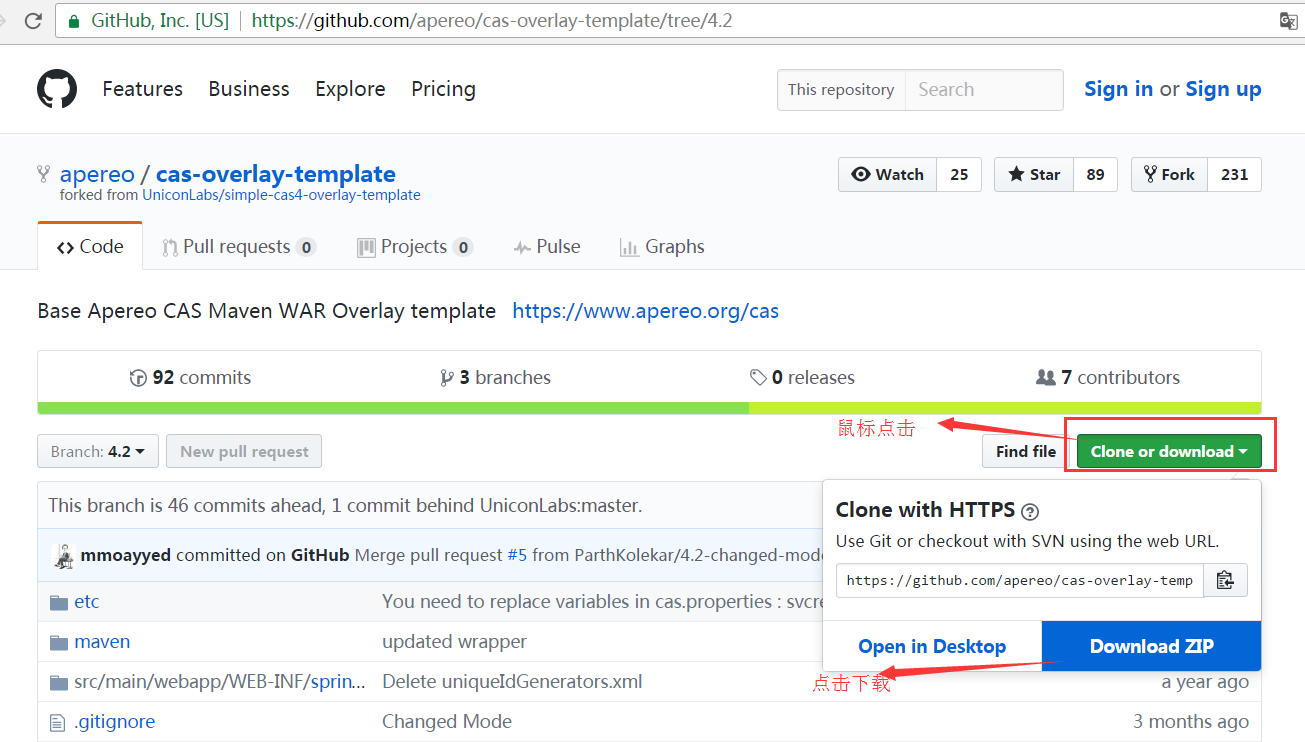
Task: Open the UniconLabs/simple-cas4-overlay-template fork source
Action: pos(281,195)
